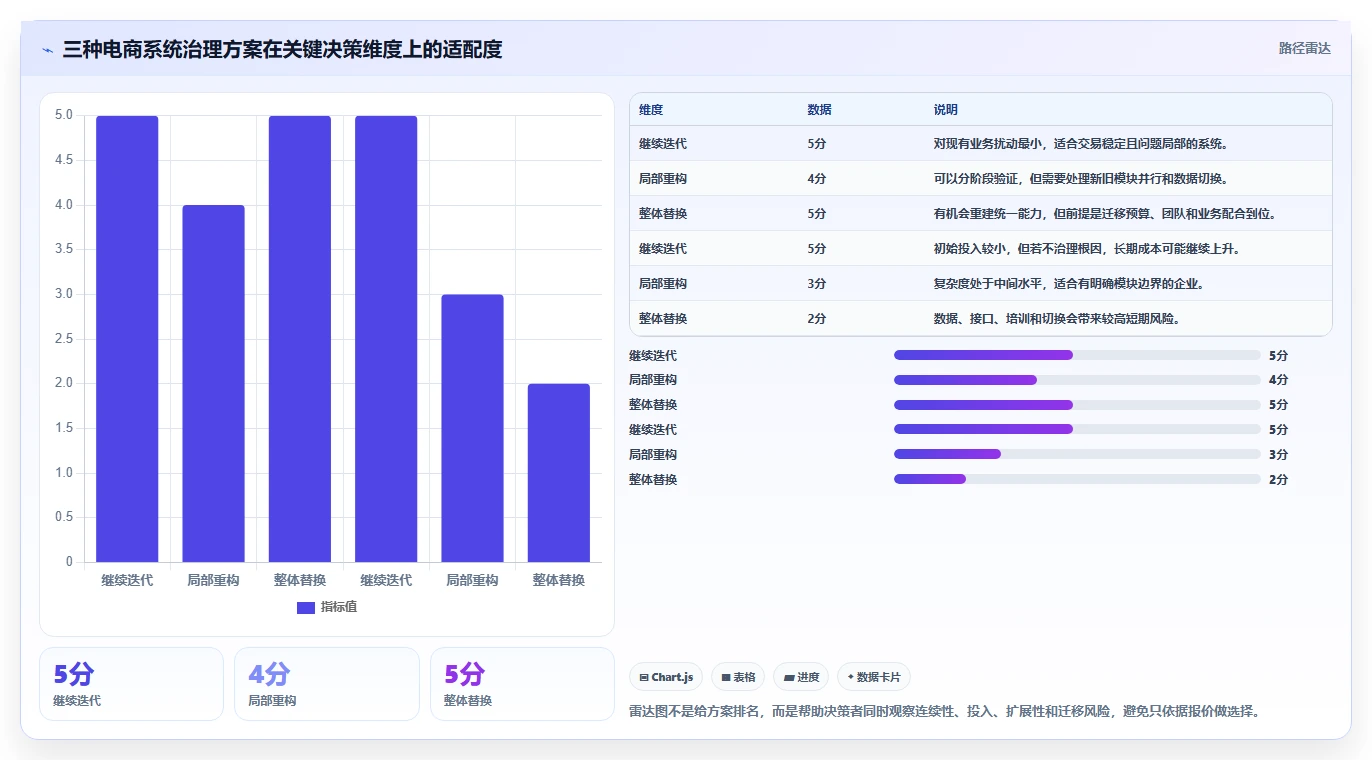
Task: Click the 局部重构 progress bar showing 3分
Action: pos(1077,455)
